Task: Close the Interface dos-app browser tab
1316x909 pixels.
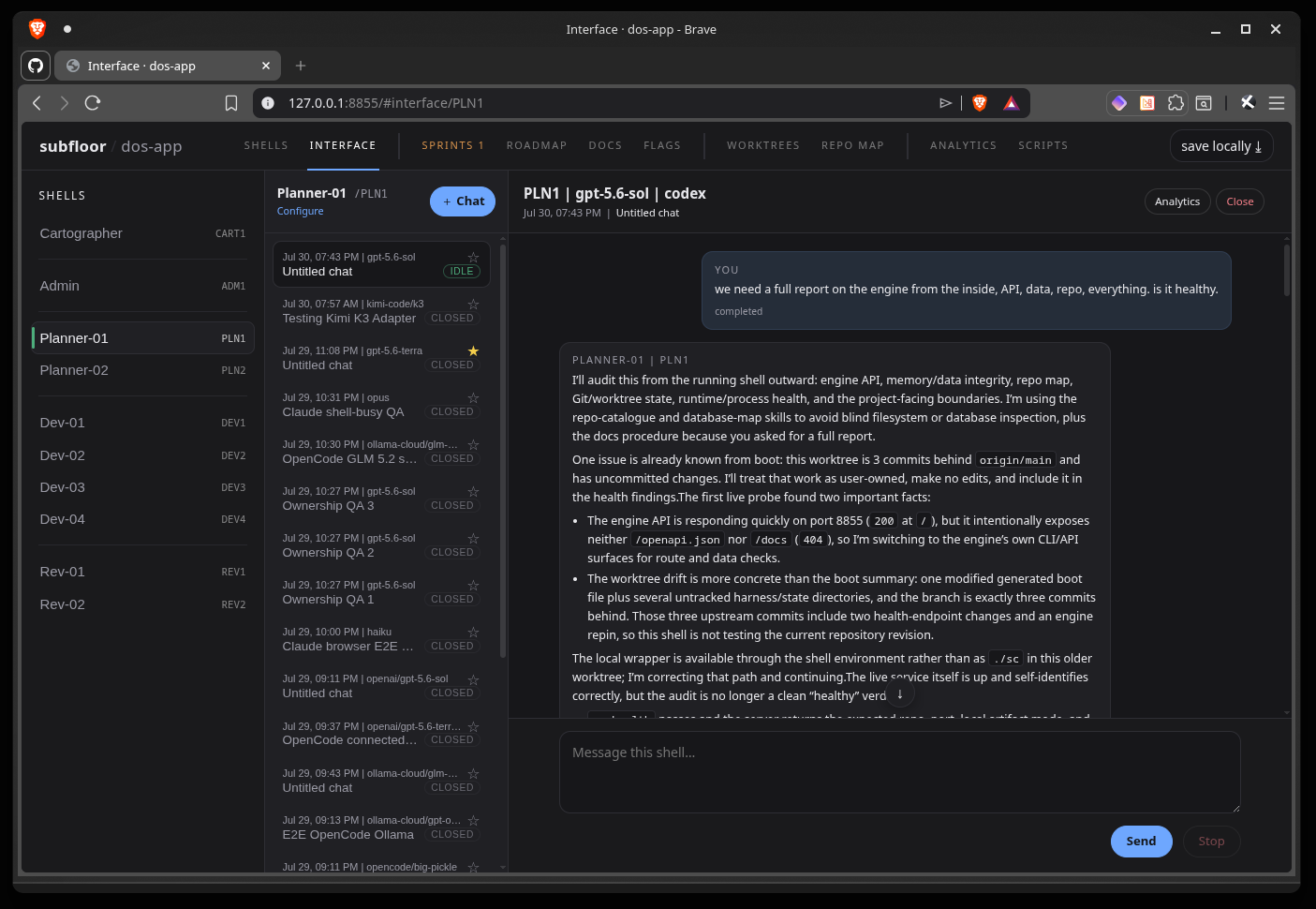Action: pos(266,66)
